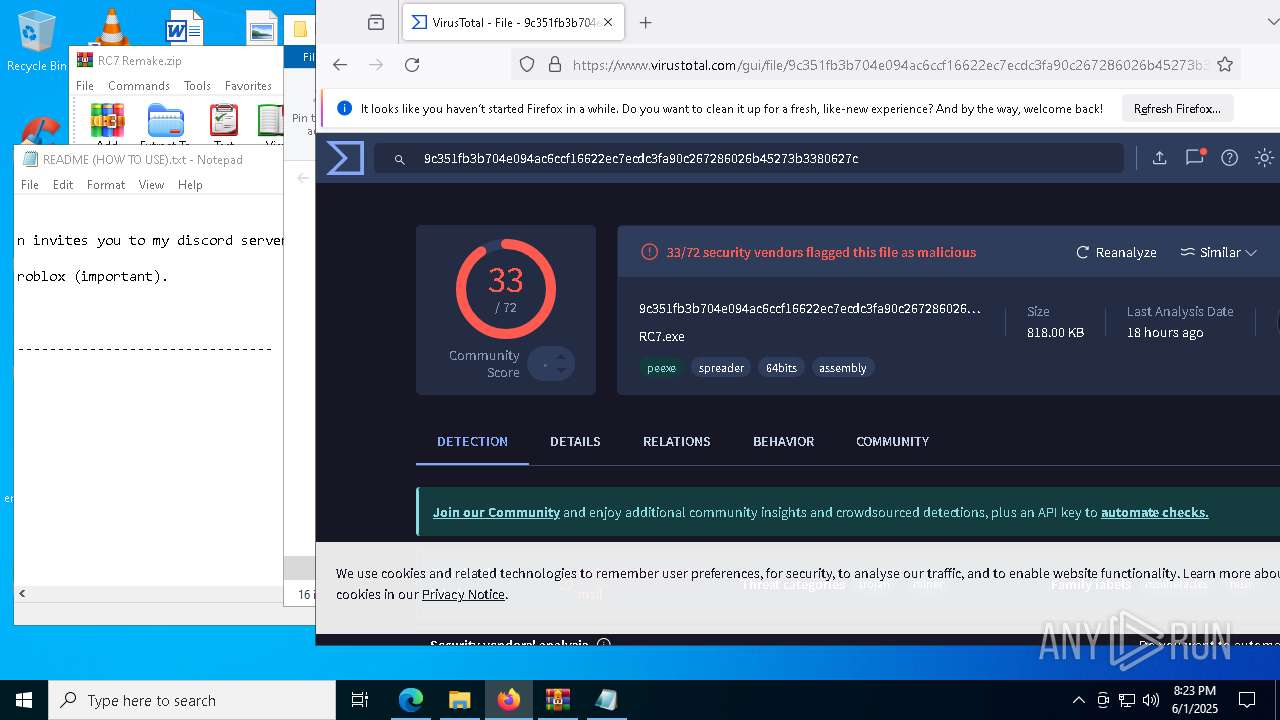1280x720 pixels.
Task: Toggle the VirusTotal light/dark theme icon
Action: pyautogui.click(x=1264, y=158)
